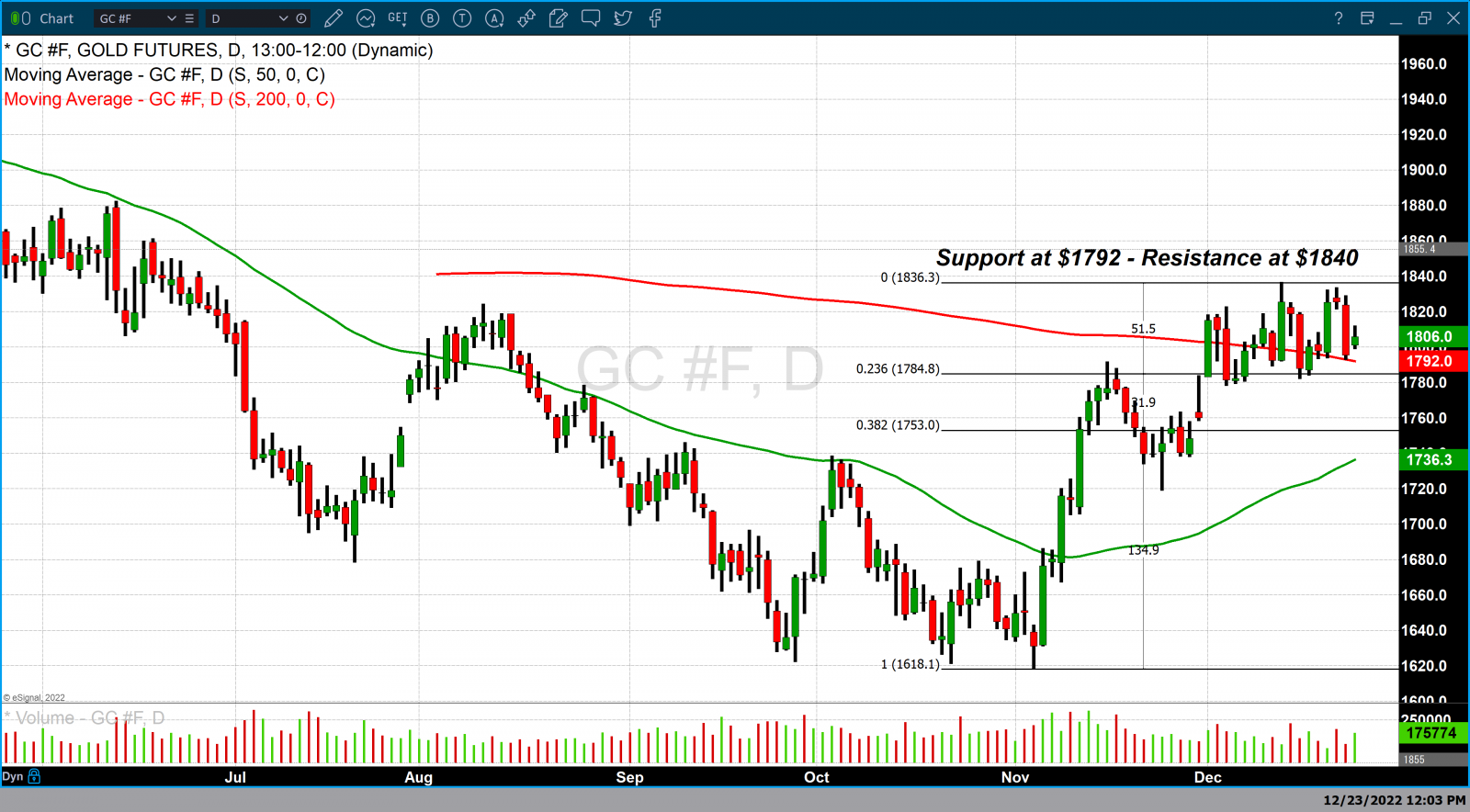Click the 12/23/2022 12:03 PM timestamp
This screenshot has height=812, width=1470.
1394,800
